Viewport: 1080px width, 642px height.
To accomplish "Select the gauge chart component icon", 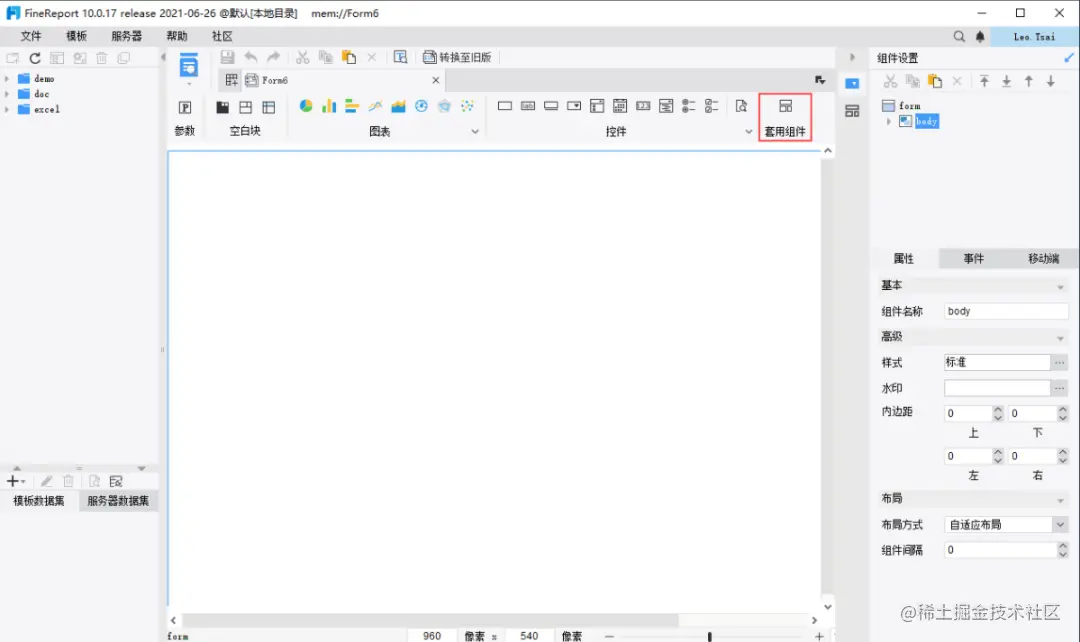I will point(422,105).
